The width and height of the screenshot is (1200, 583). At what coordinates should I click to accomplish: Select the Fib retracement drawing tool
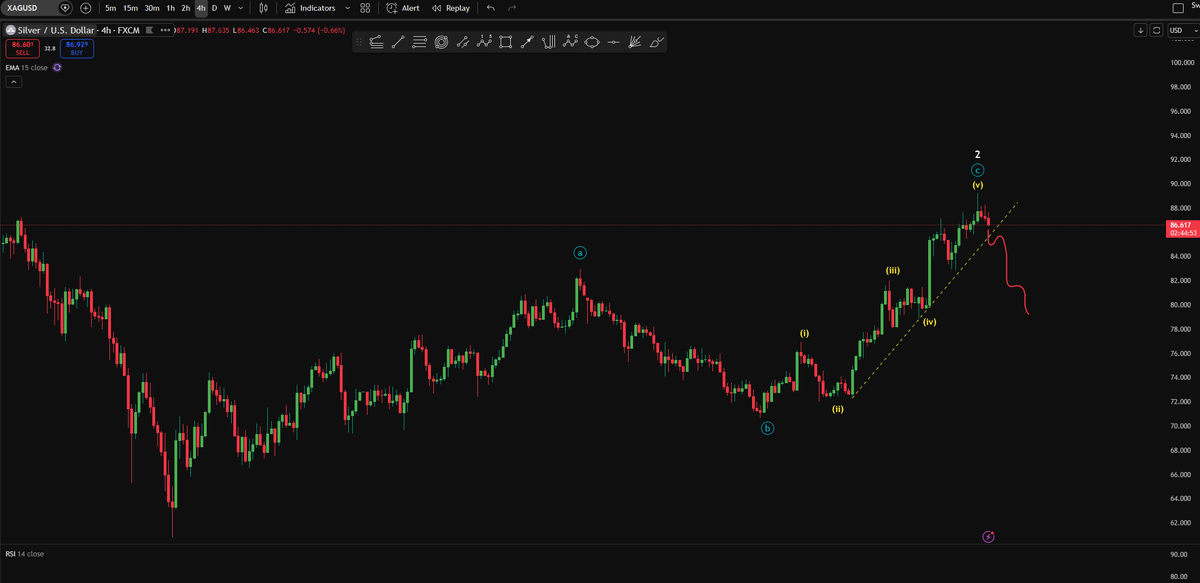tap(376, 42)
